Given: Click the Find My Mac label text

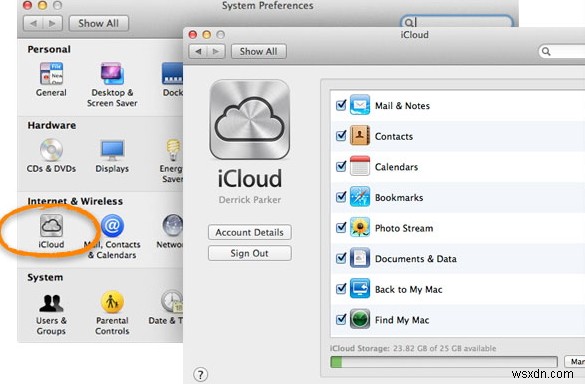Looking at the screenshot, I should (402, 320).
